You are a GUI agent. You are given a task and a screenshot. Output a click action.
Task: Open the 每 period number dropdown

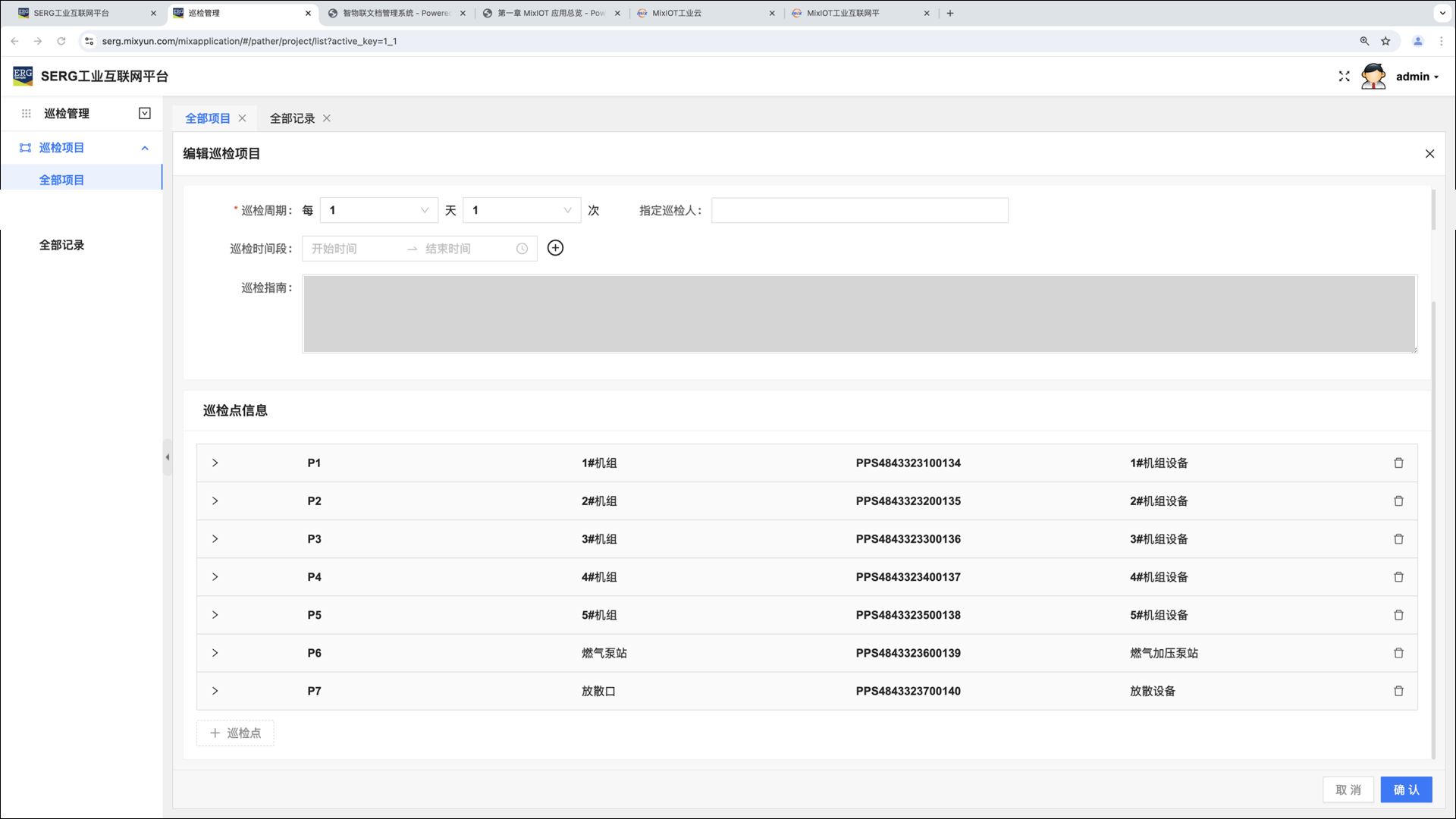[378, 210]
